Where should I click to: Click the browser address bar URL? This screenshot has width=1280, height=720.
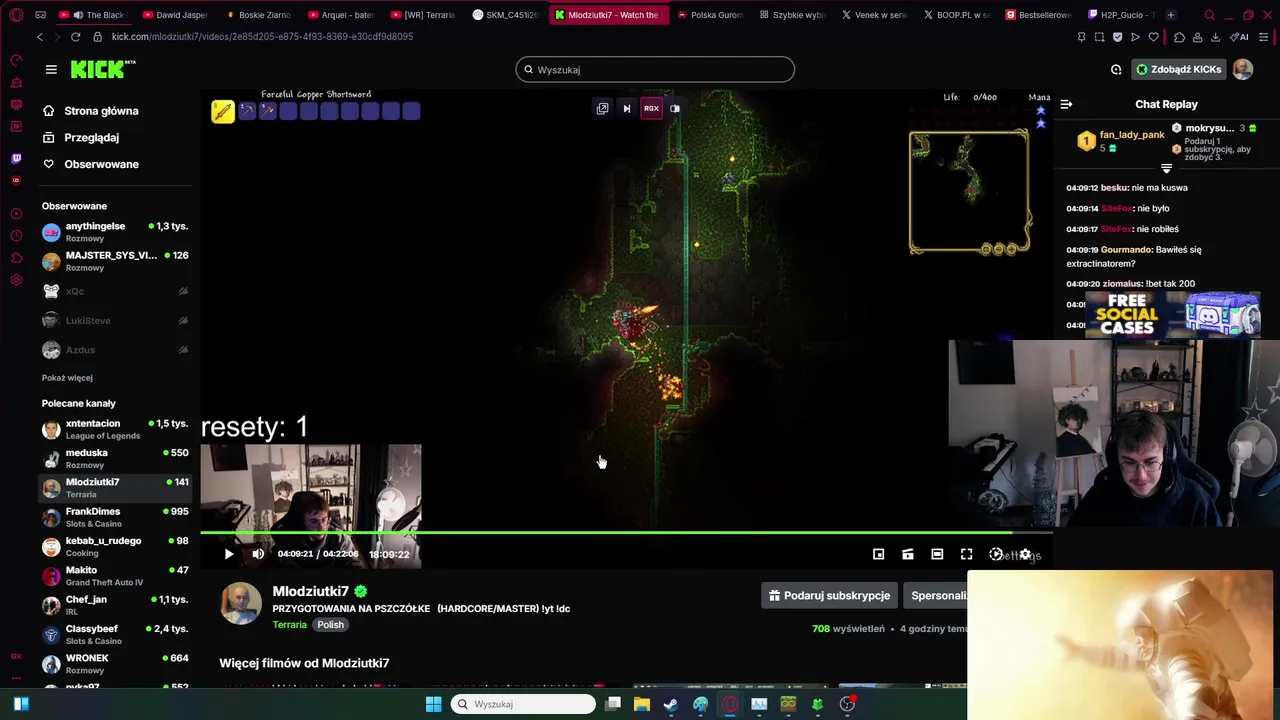[262, 37]
